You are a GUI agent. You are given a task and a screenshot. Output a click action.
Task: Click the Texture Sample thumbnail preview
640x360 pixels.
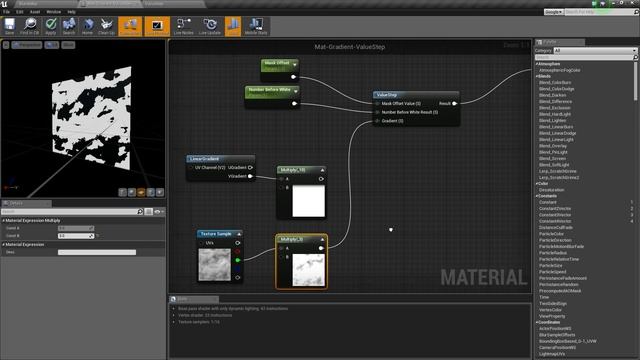(x=215, y=265)
